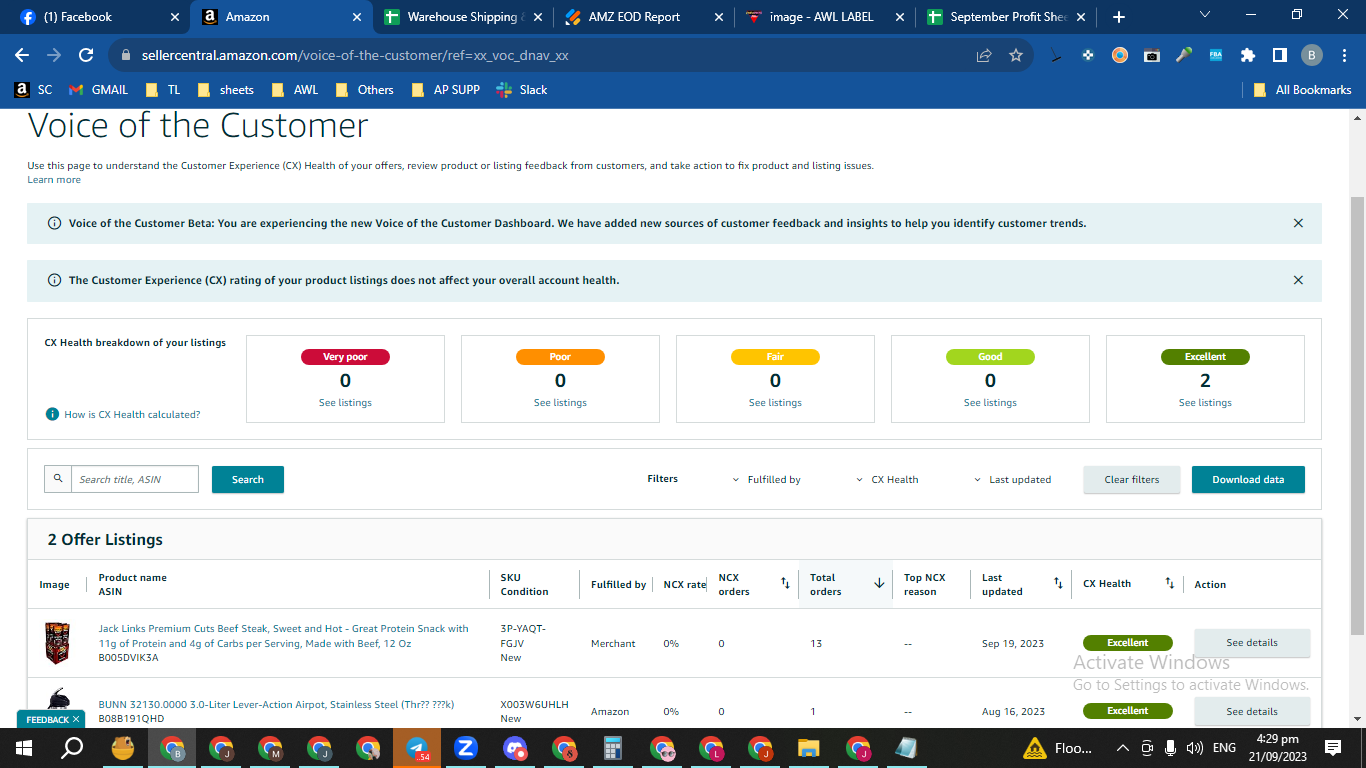Image resolution: width=1366 pixels, height=768 pixels.
Task: Open the camera screenshot extension
Action: (x=1152, y=56)
